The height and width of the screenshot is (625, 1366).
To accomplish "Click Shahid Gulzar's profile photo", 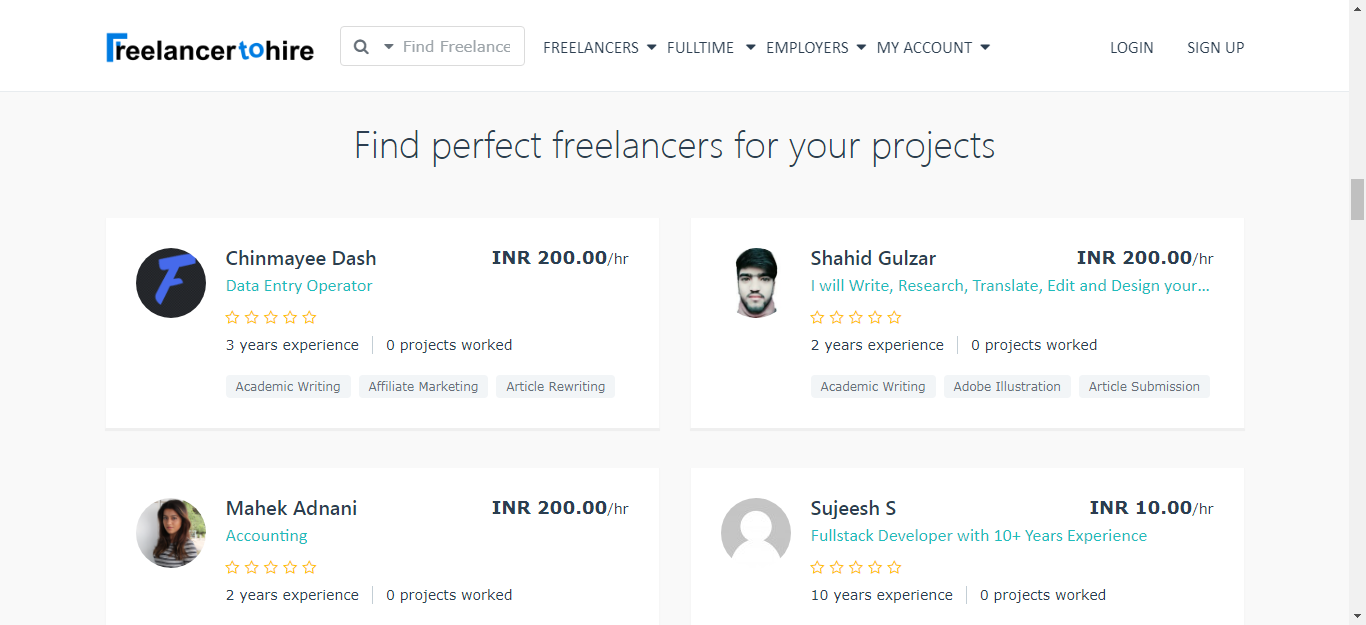I will (x=756, y=283).
